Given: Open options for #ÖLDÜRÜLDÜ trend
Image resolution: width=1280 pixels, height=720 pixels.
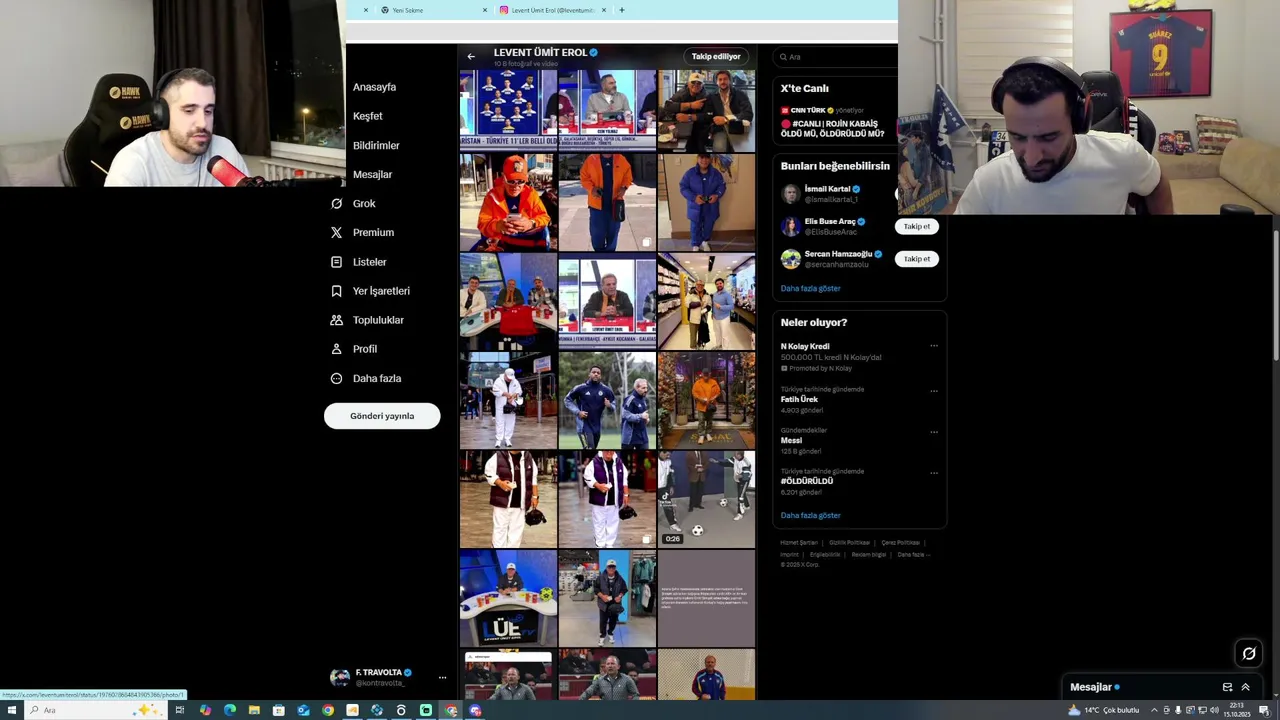Looking at the screenshot, I should click(x=934, y=473).
